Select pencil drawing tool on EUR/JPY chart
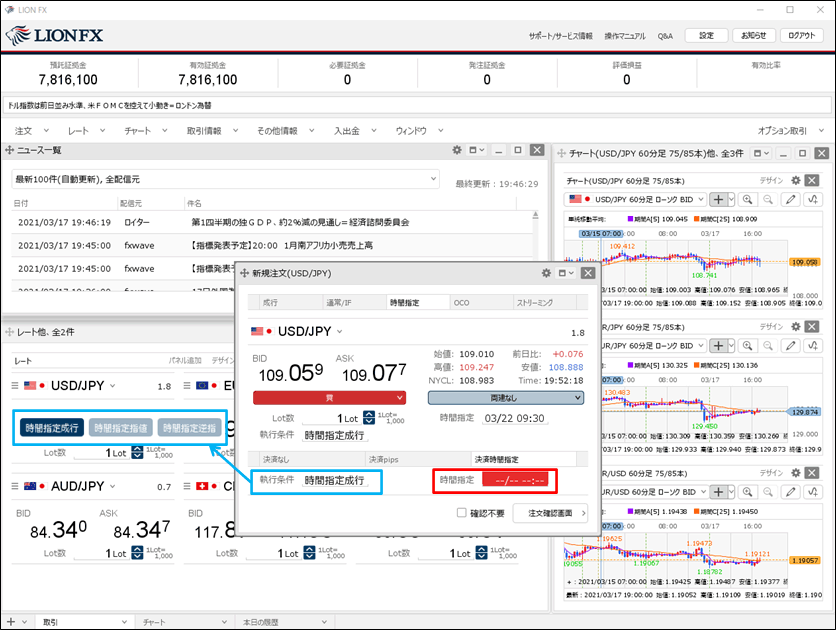Screen dimensions: 836x630 pyautogui.click(x=791, y=345)
